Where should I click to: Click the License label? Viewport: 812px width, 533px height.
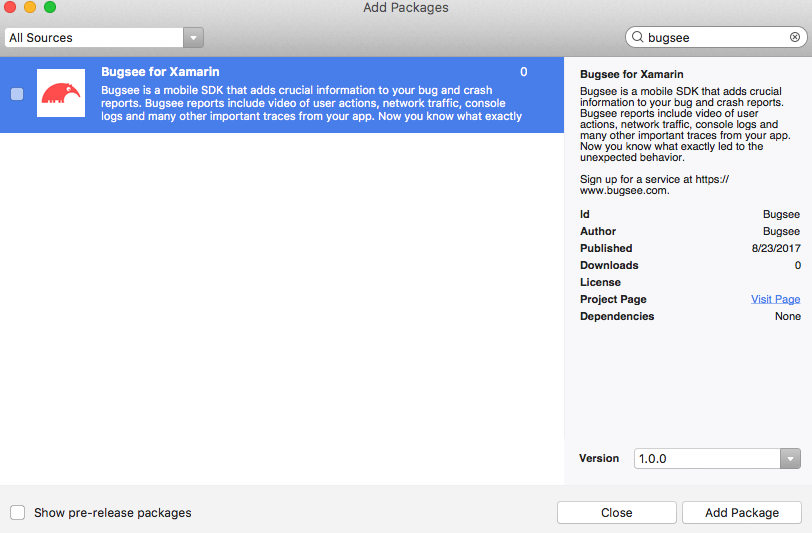point(600,282)
